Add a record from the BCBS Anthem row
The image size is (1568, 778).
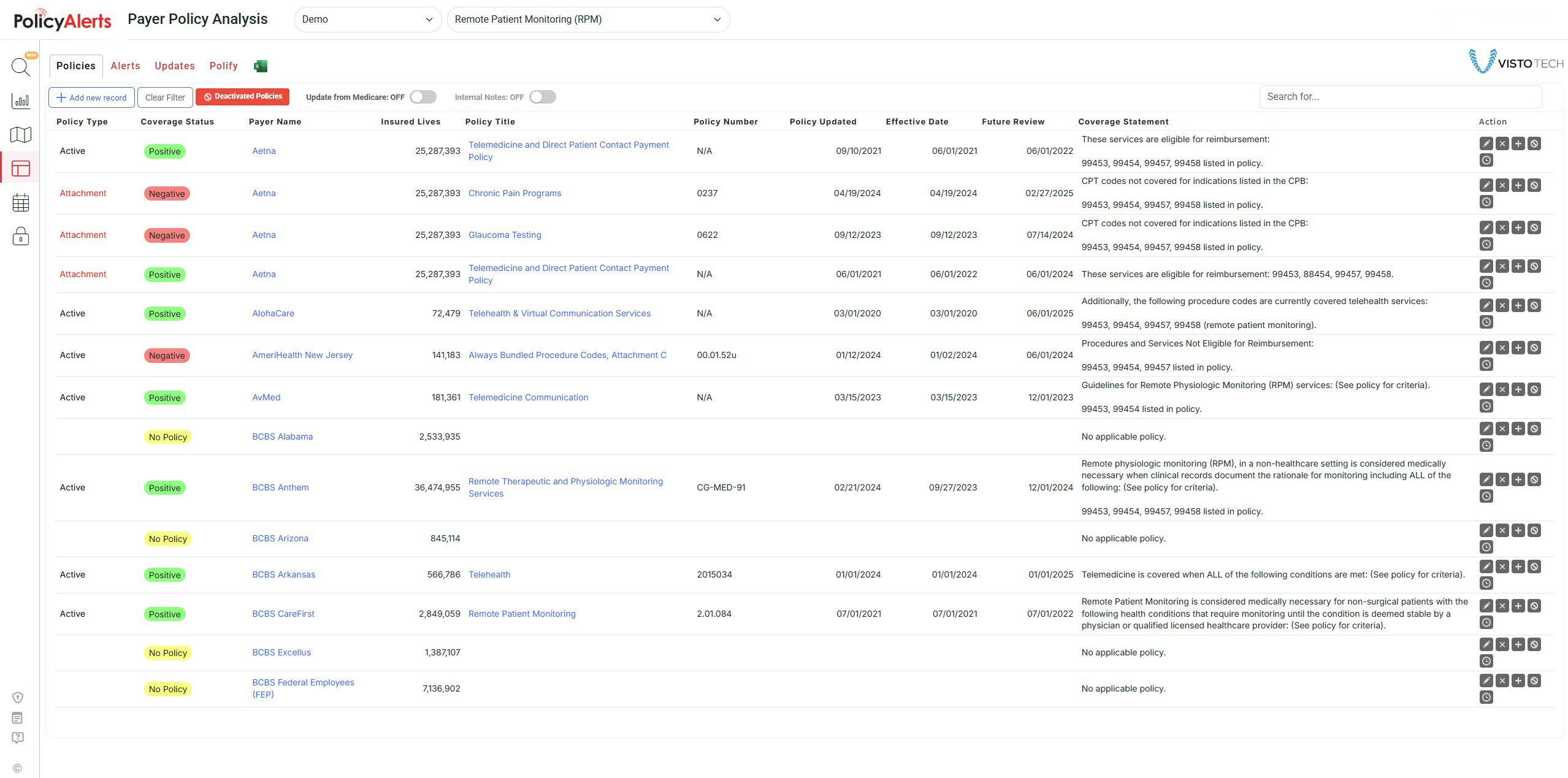coord(1518,479)
